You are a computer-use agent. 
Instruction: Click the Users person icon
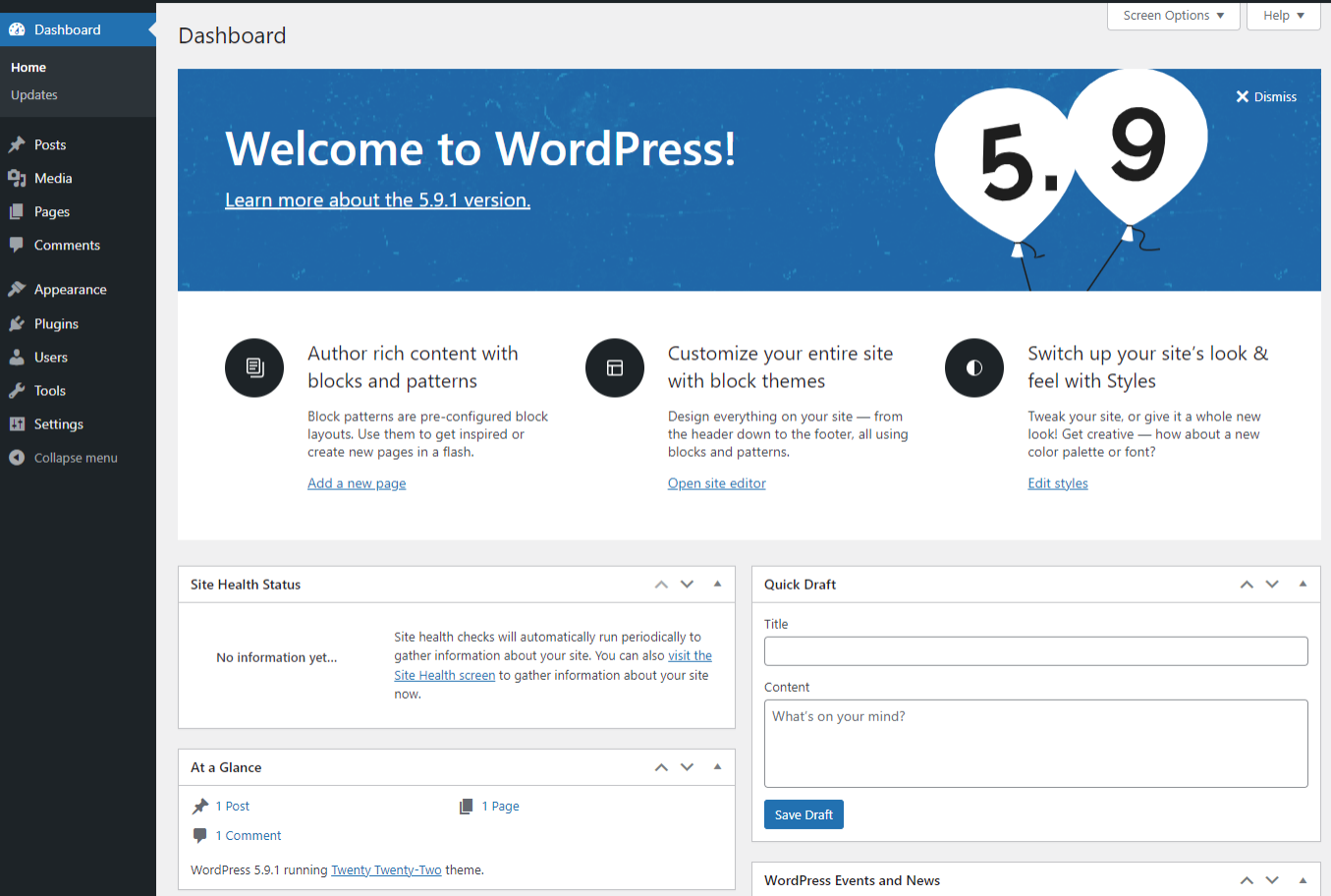coord(17,357)
